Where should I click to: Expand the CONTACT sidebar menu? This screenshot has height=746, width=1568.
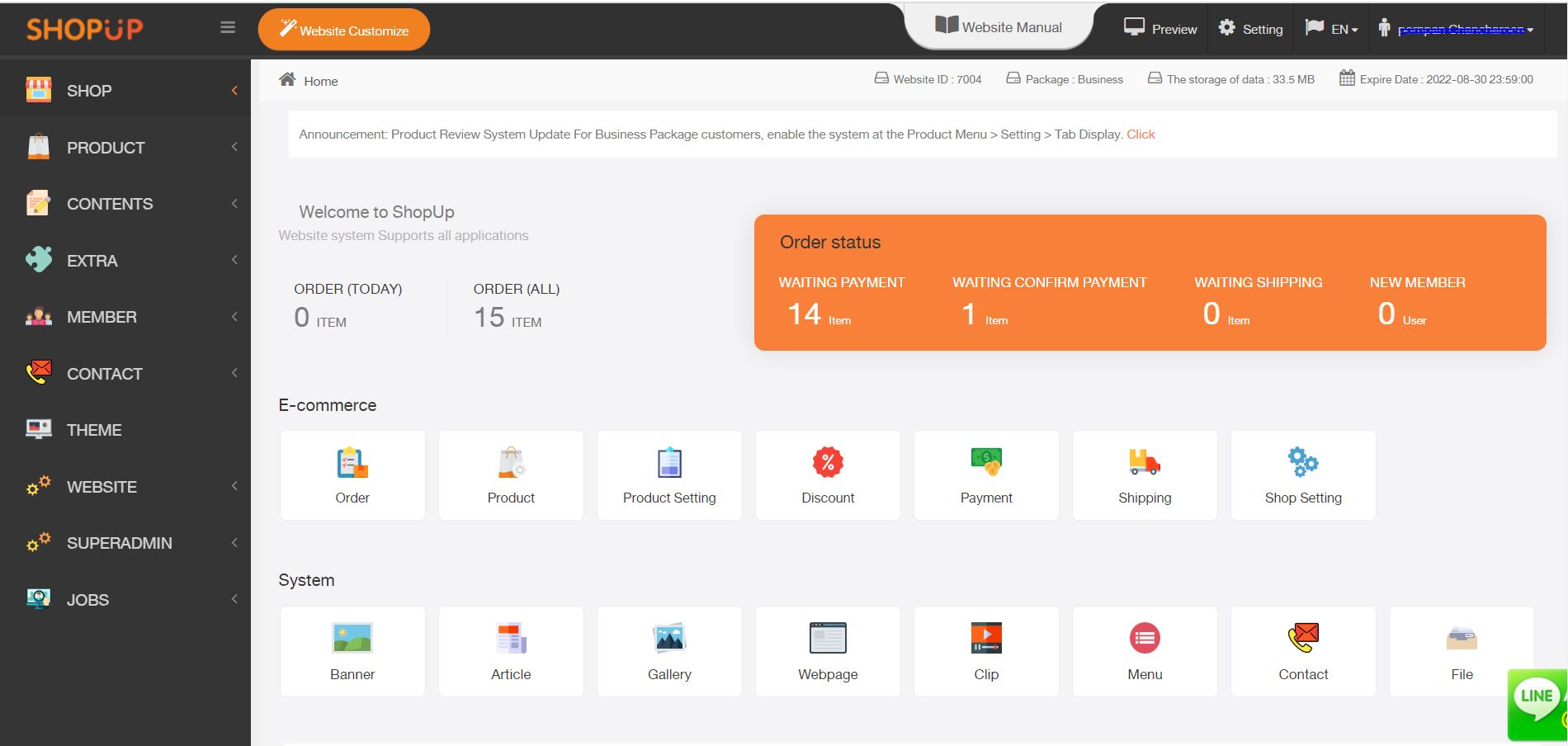(x=125, y=374)
